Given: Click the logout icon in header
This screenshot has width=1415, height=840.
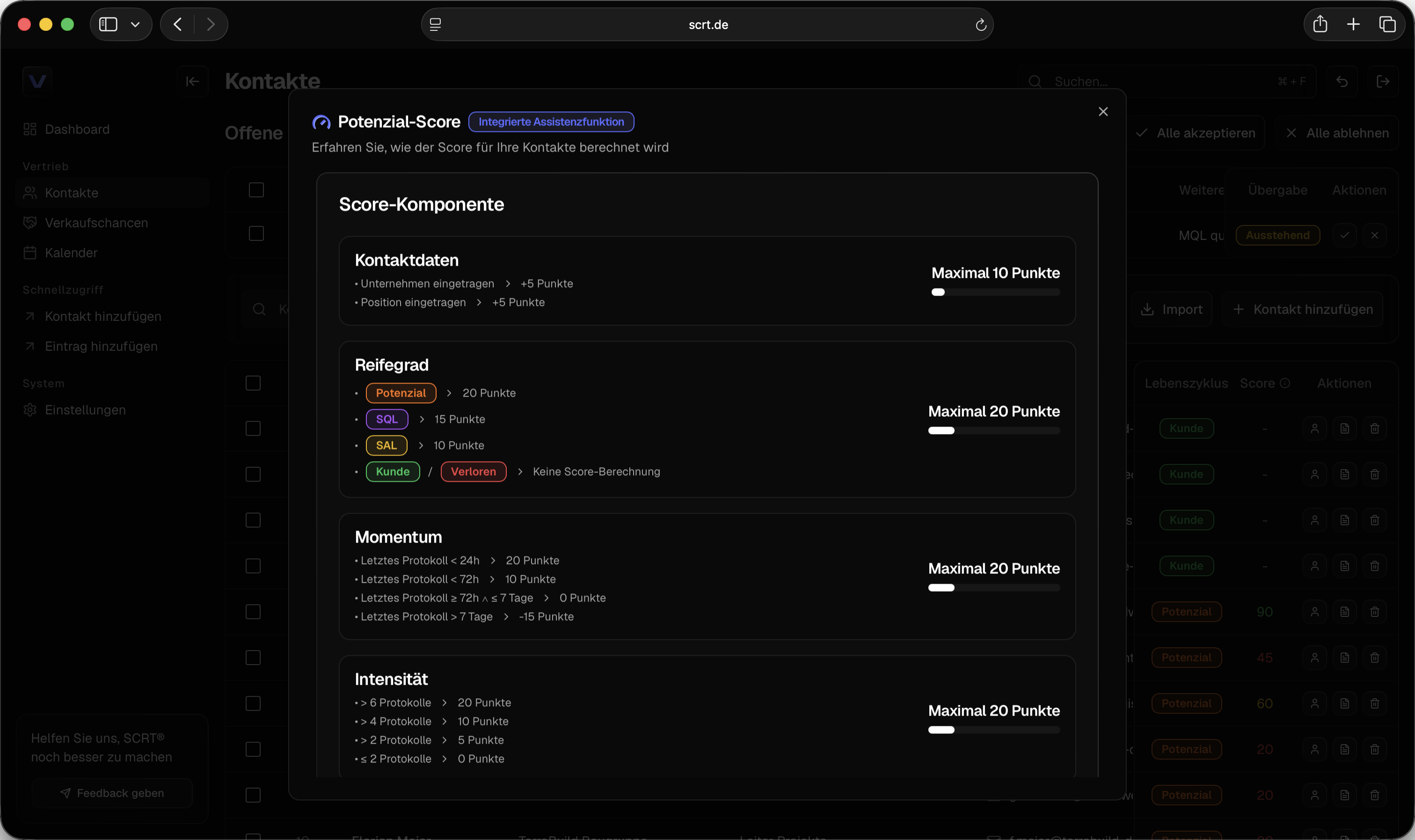Looking at the screenshot, I should 1383,81.
